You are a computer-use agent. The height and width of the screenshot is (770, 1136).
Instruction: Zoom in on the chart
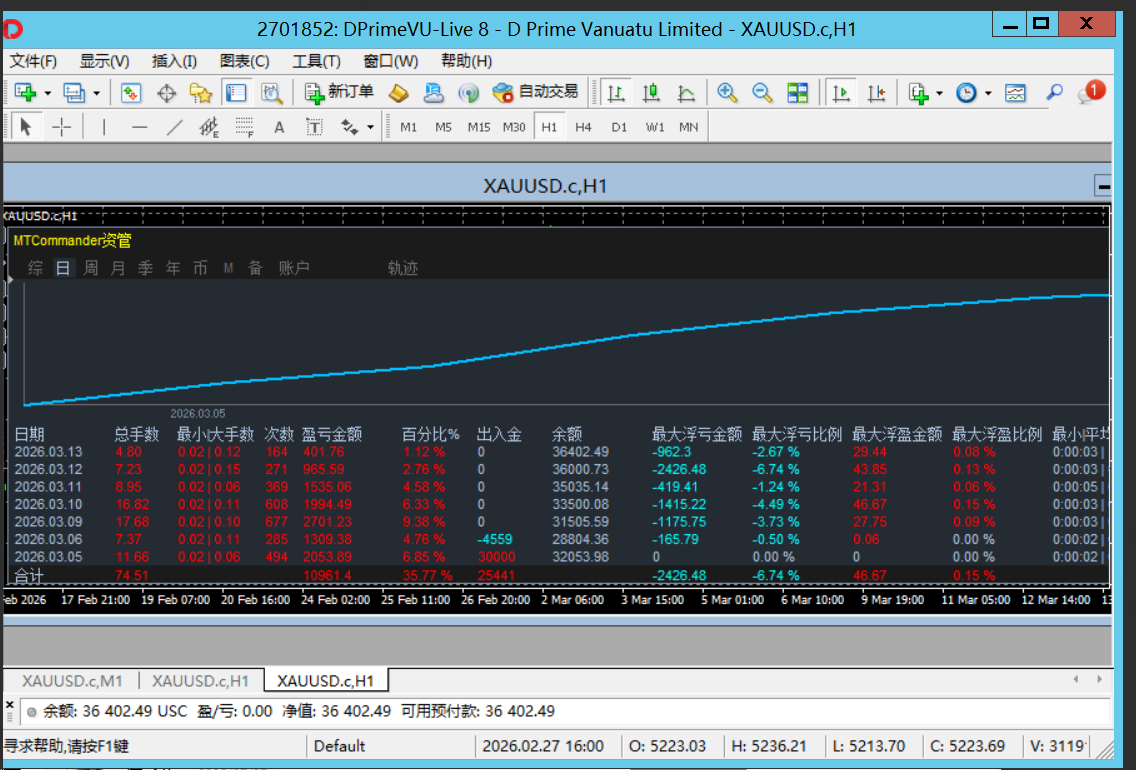(727, 93)
